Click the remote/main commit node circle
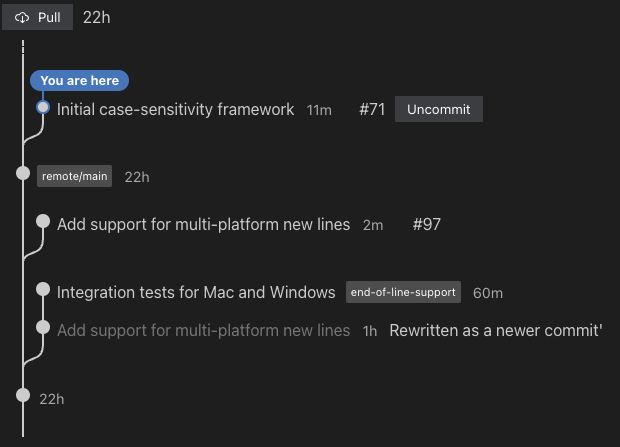The image size is (620, 447). tap(23, 173)
